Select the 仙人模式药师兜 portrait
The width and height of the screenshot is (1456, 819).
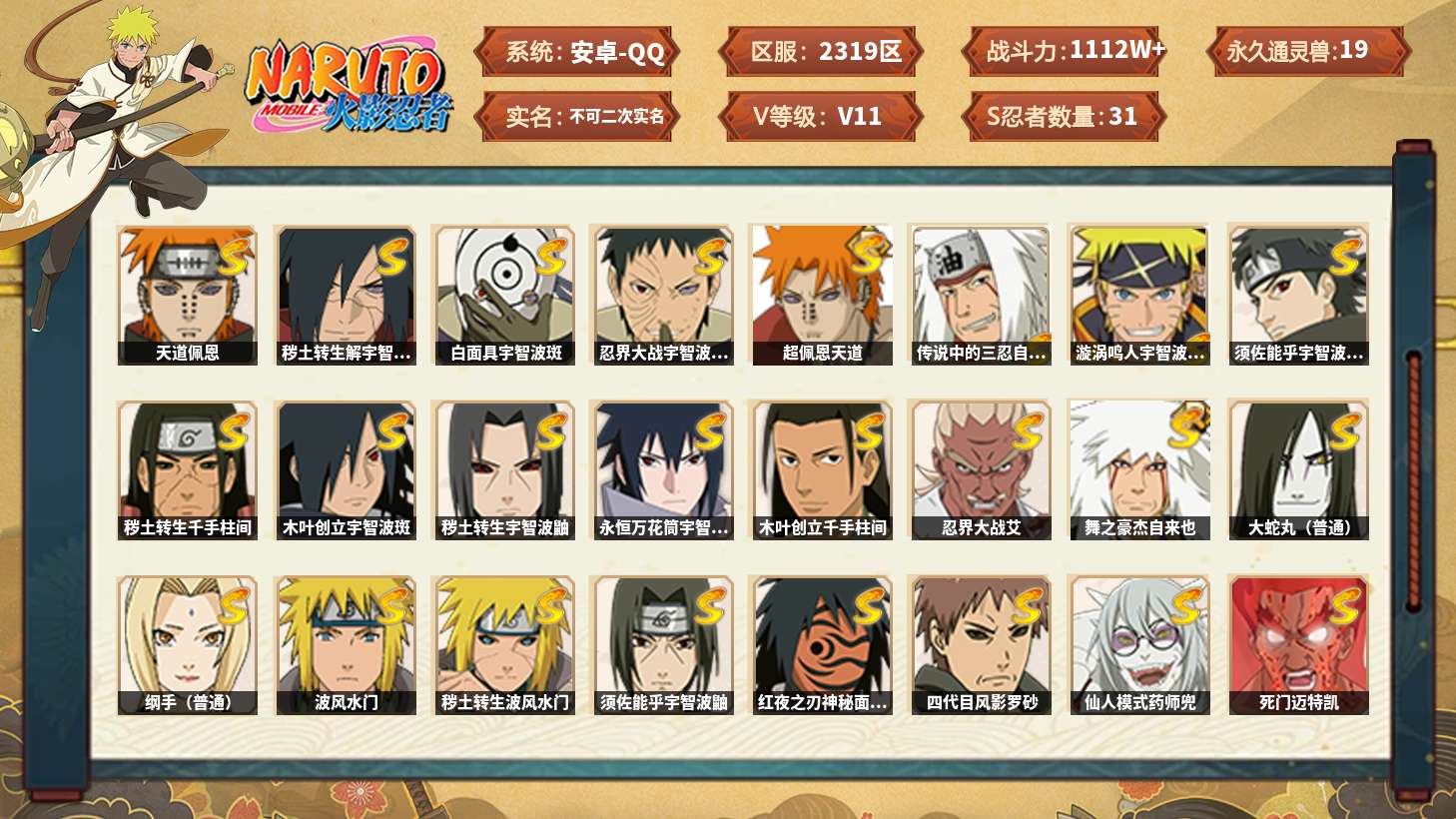1139,645
